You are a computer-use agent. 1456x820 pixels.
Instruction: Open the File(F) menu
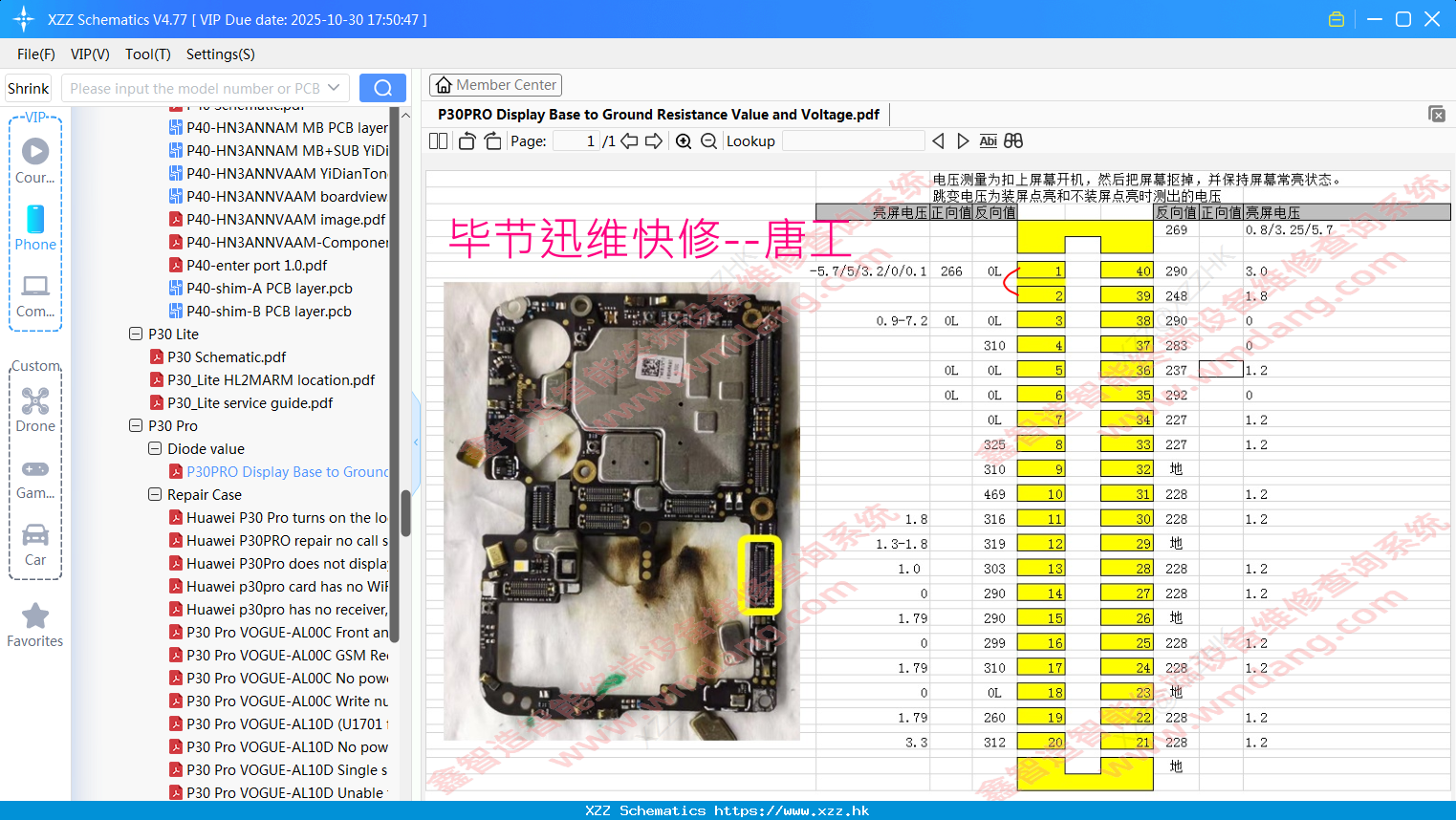36,54
